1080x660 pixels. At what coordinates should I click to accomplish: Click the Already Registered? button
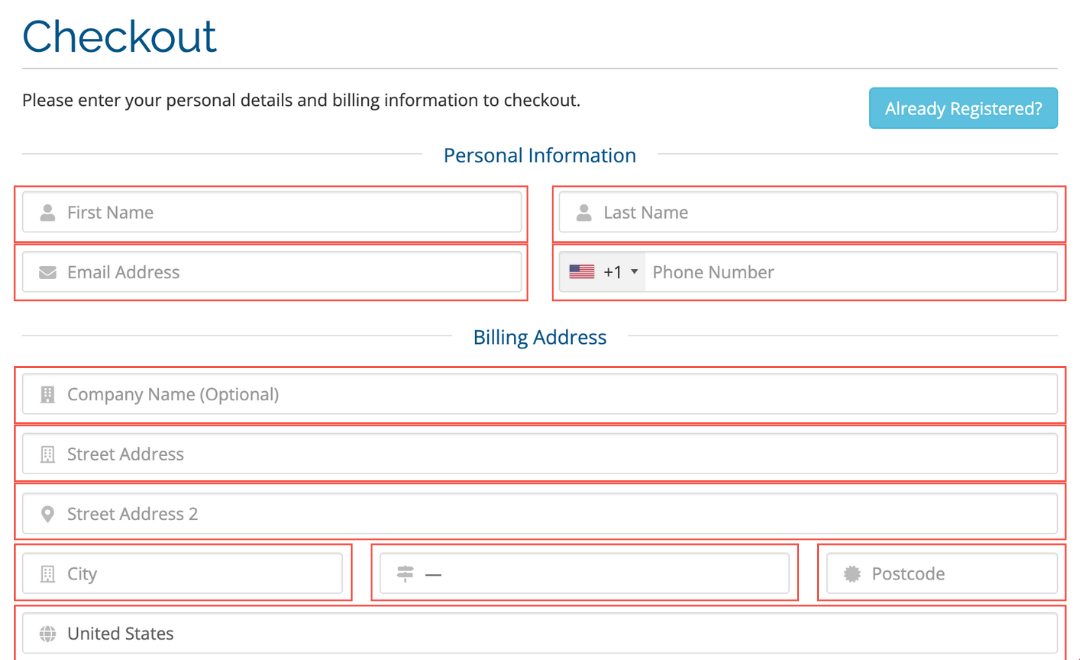tap(963, 108)
